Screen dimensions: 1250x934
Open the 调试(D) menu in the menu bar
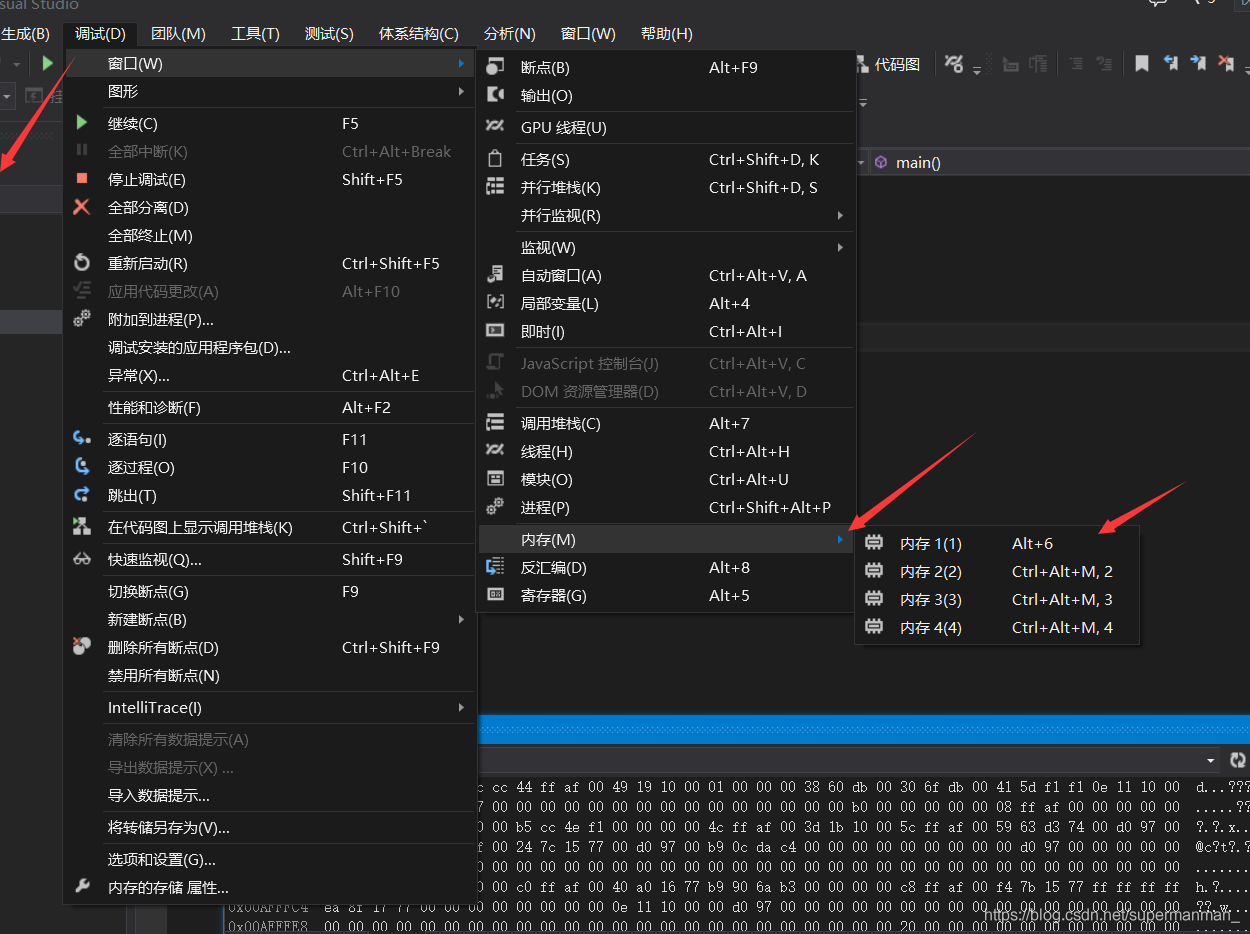(100, 33)
